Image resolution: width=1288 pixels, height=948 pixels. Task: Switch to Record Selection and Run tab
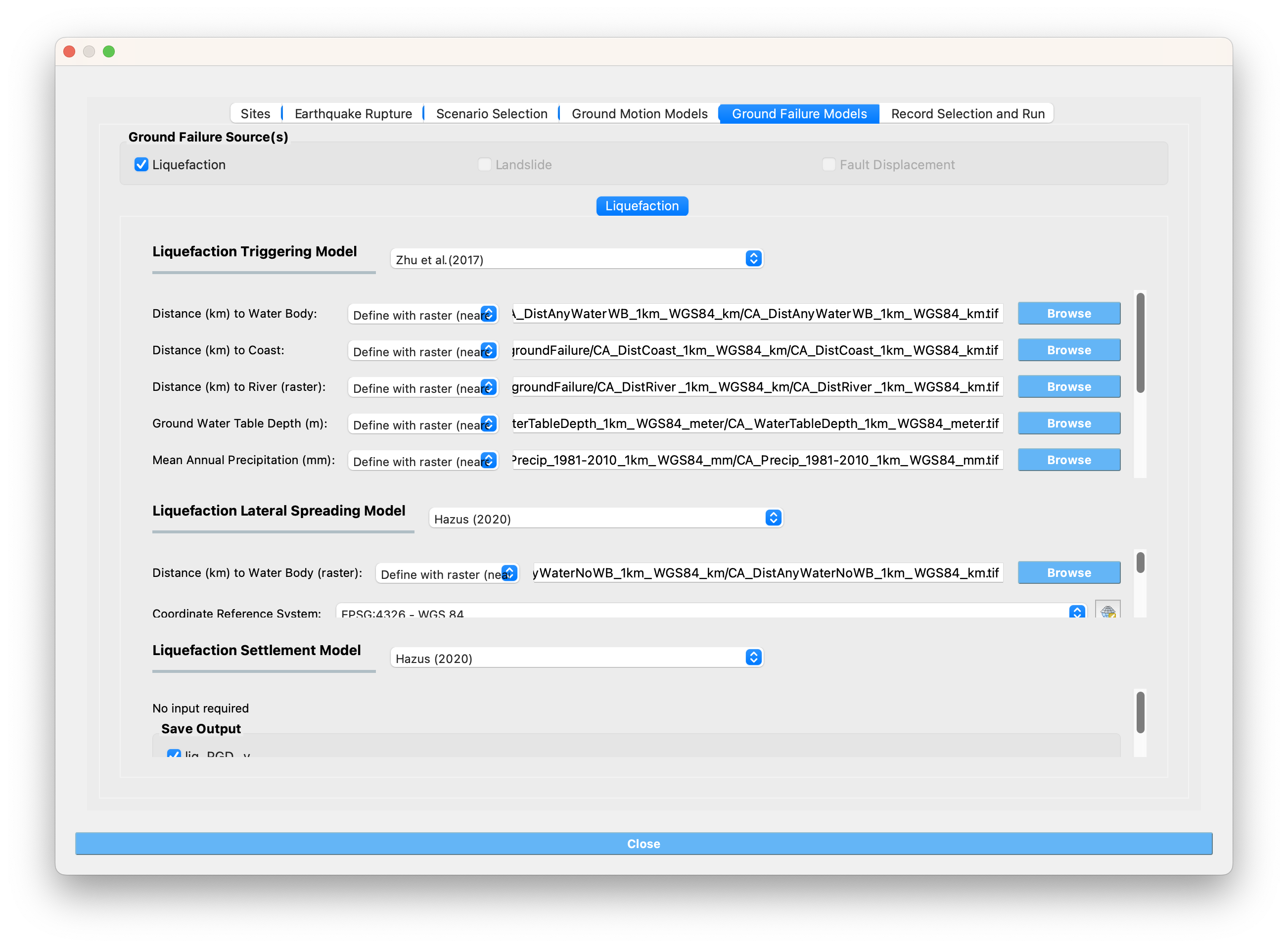click(967, 114)
